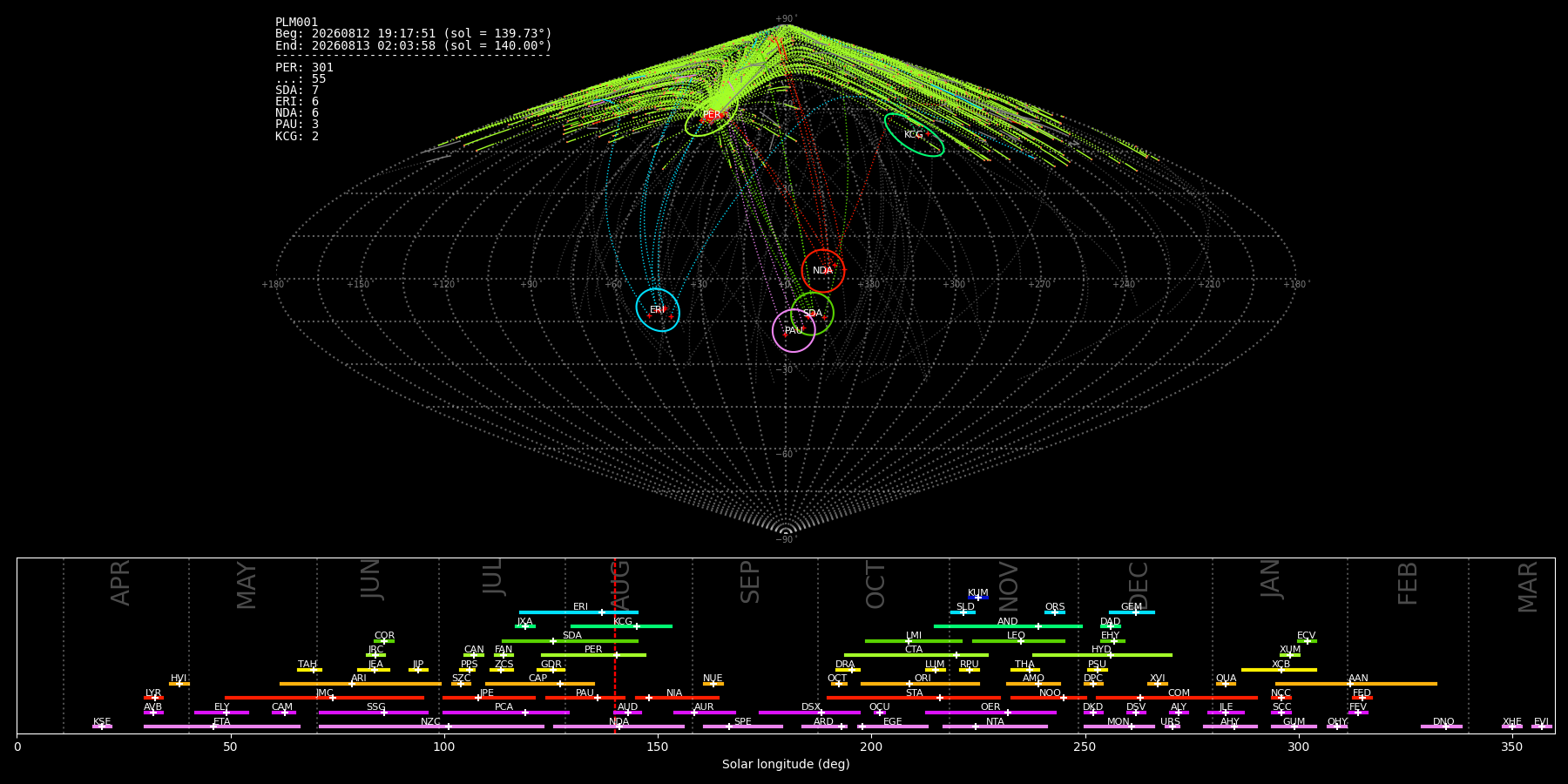Click the GEM shower bar in timeline
The width and height of the screenshot is (1568, 784).
(1132, 612)
